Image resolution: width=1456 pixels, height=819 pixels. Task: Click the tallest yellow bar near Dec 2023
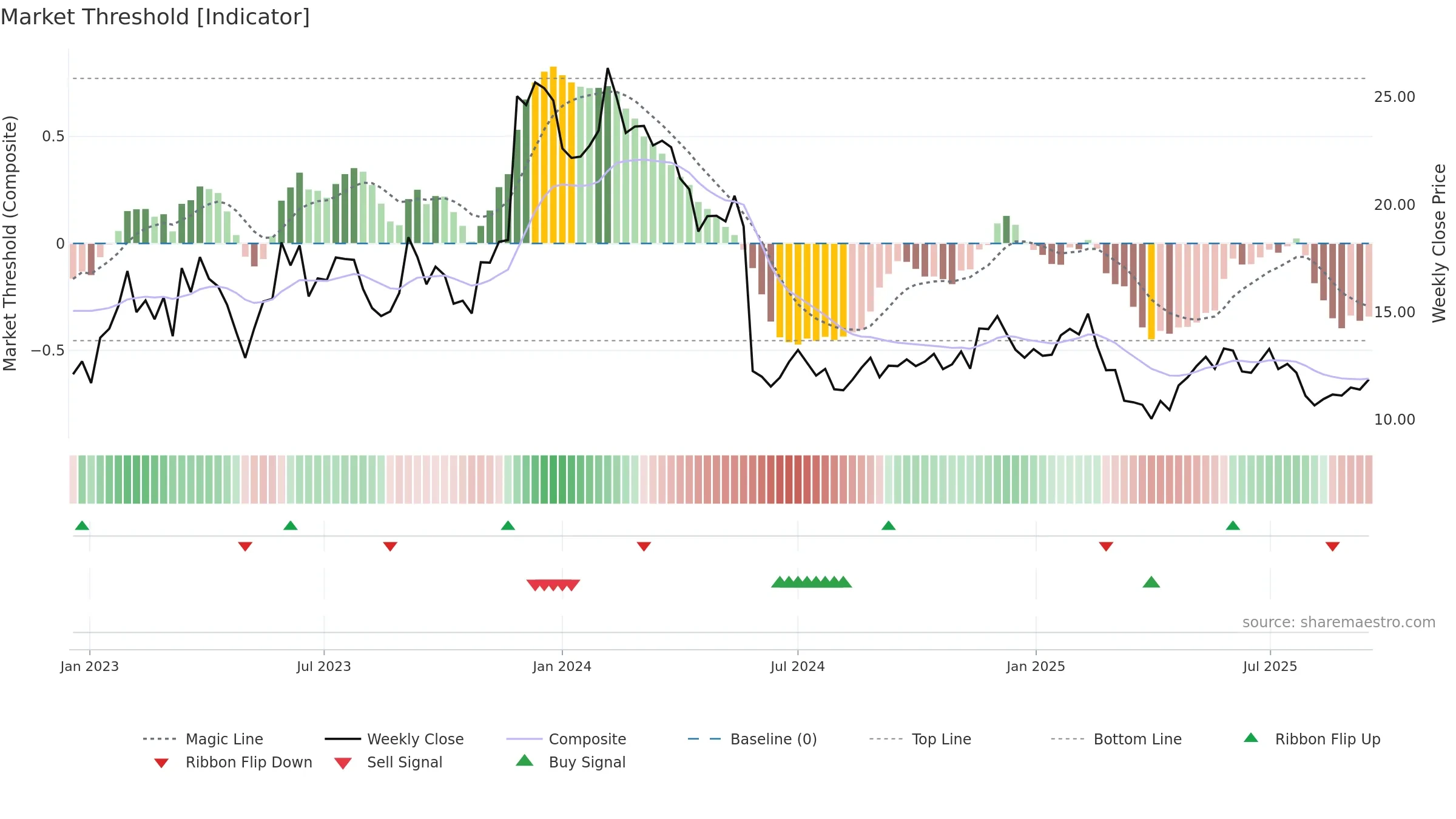click(x=553, y=155)
